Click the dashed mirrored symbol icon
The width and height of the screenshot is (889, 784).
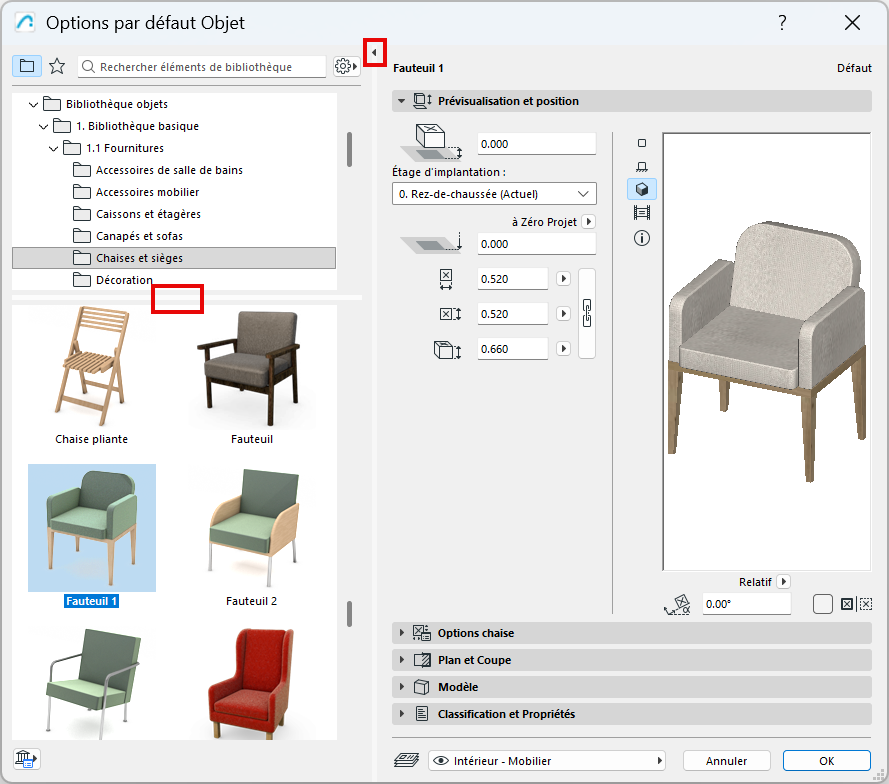pos(866,604)
